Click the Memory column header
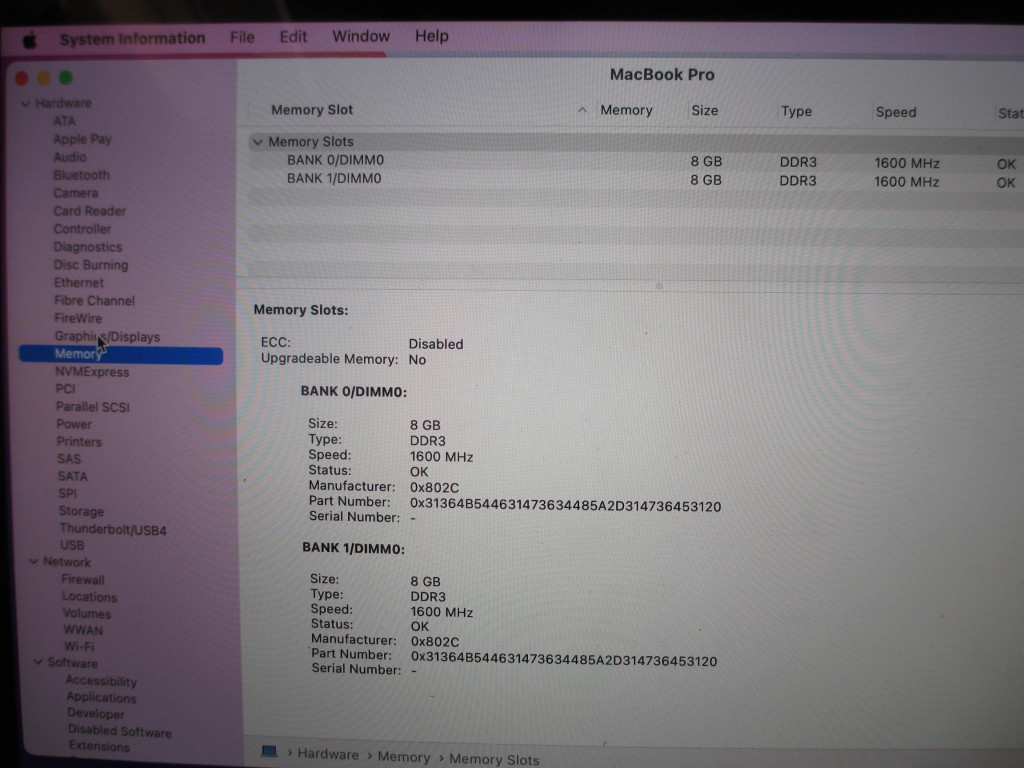This screenshot has width=1024, height=768. [x=626, y=110]
